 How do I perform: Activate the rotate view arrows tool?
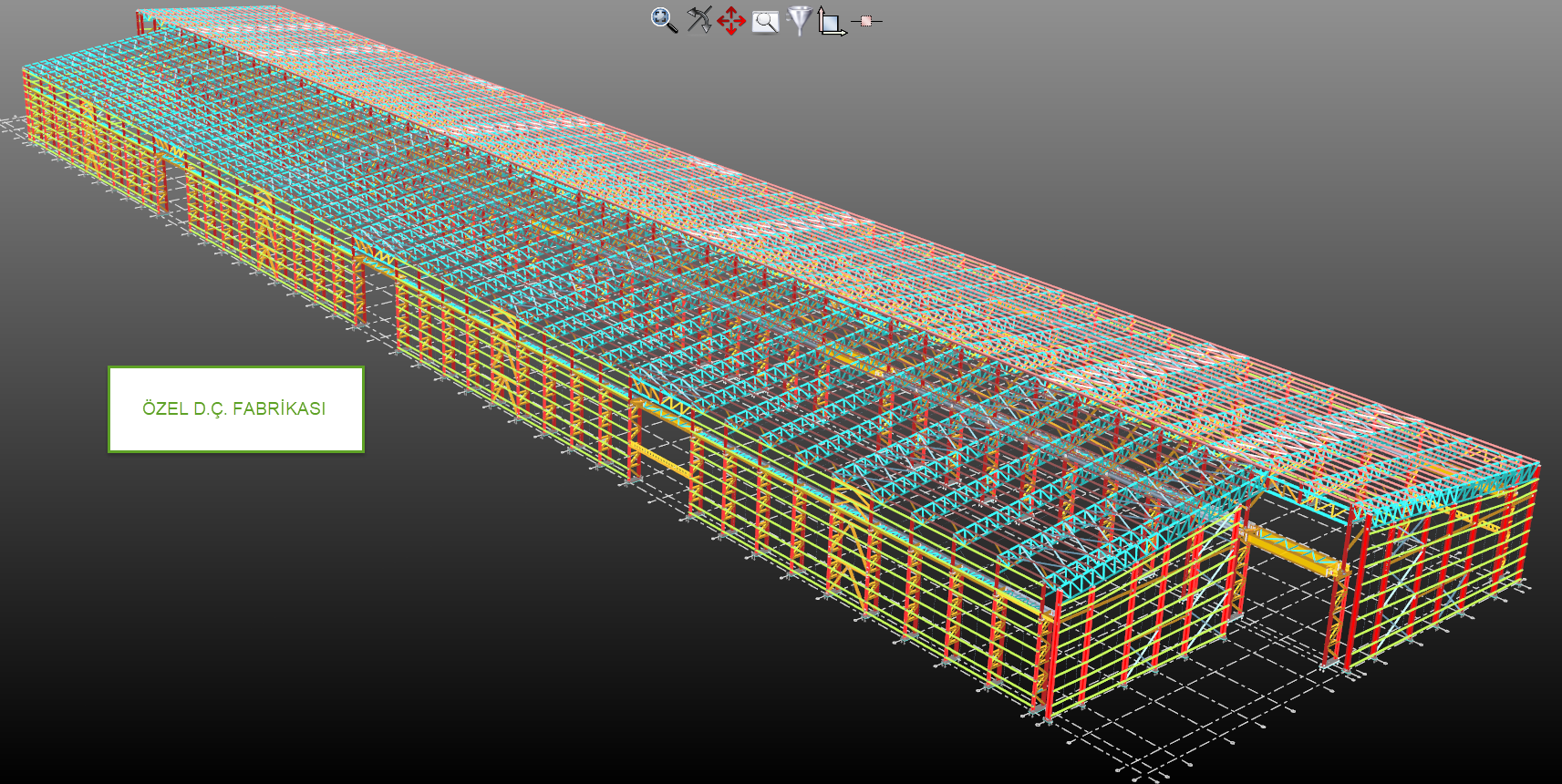pos(698,20)
